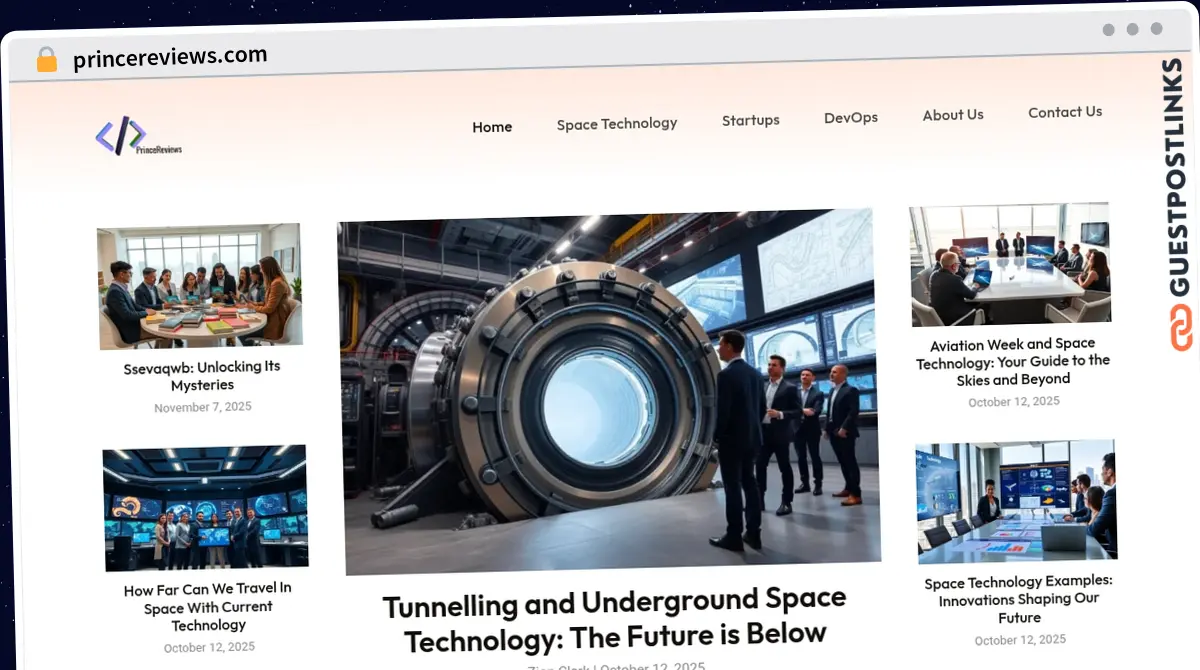
Task: Select the DevOps navigation item
Action: [851, 118]
